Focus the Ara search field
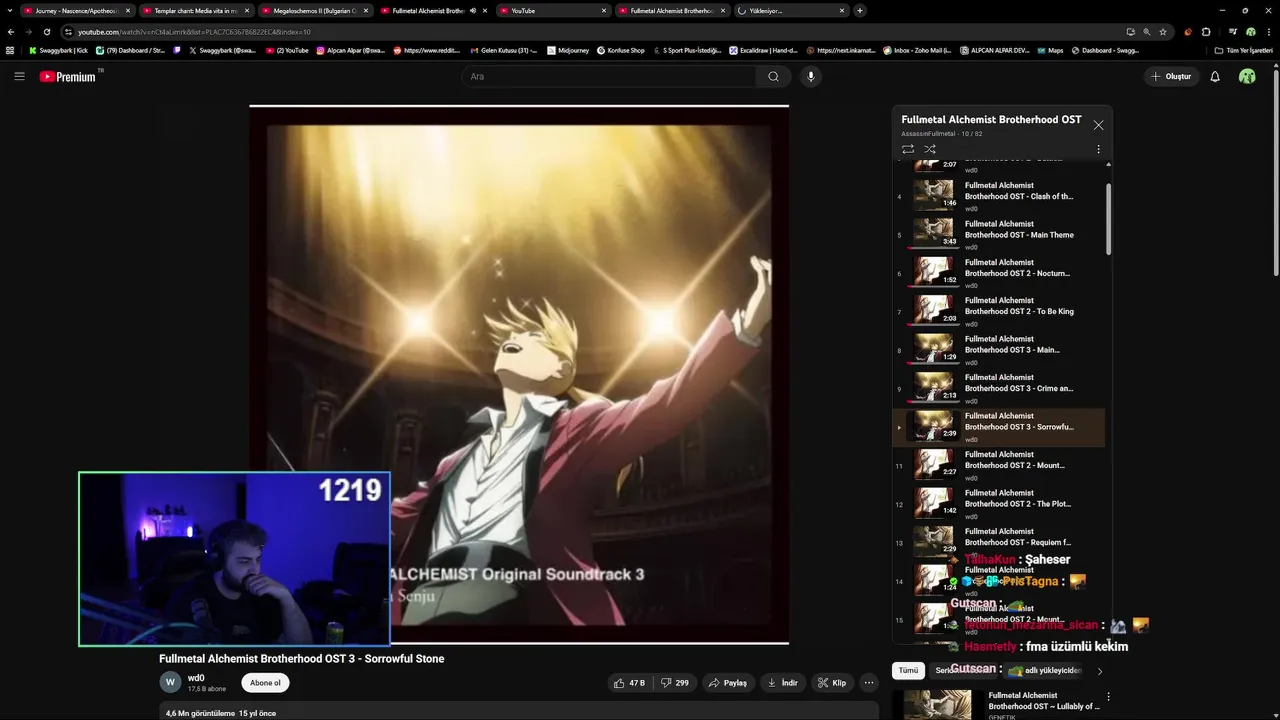The width and height of the screenshot is (1280, 720). point(610,76)
